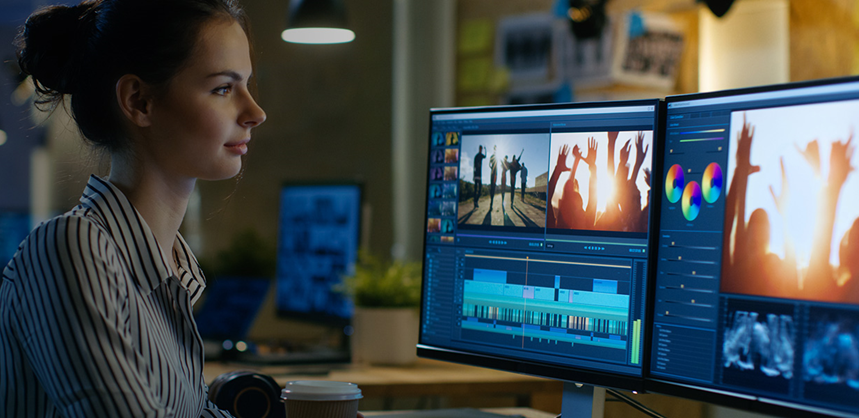Click the orange playhead marker on the timeline
Viewport: 859px width, 418px height.
[x=527, y=259]
